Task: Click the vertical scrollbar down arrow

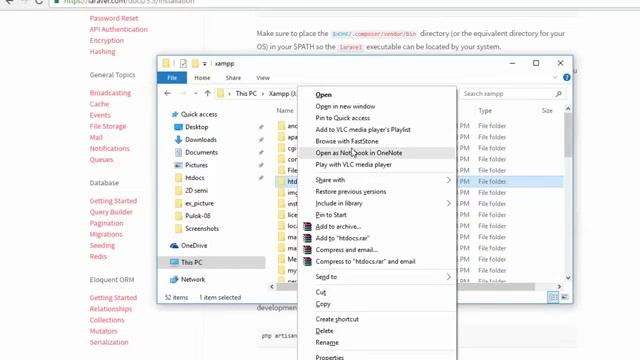Action: click(x=568, y=278)
